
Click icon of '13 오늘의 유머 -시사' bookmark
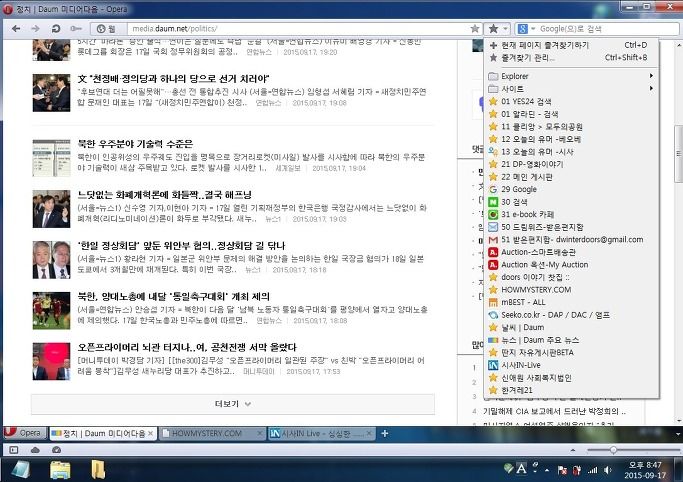pyautogui.click(x=493, y=152)
